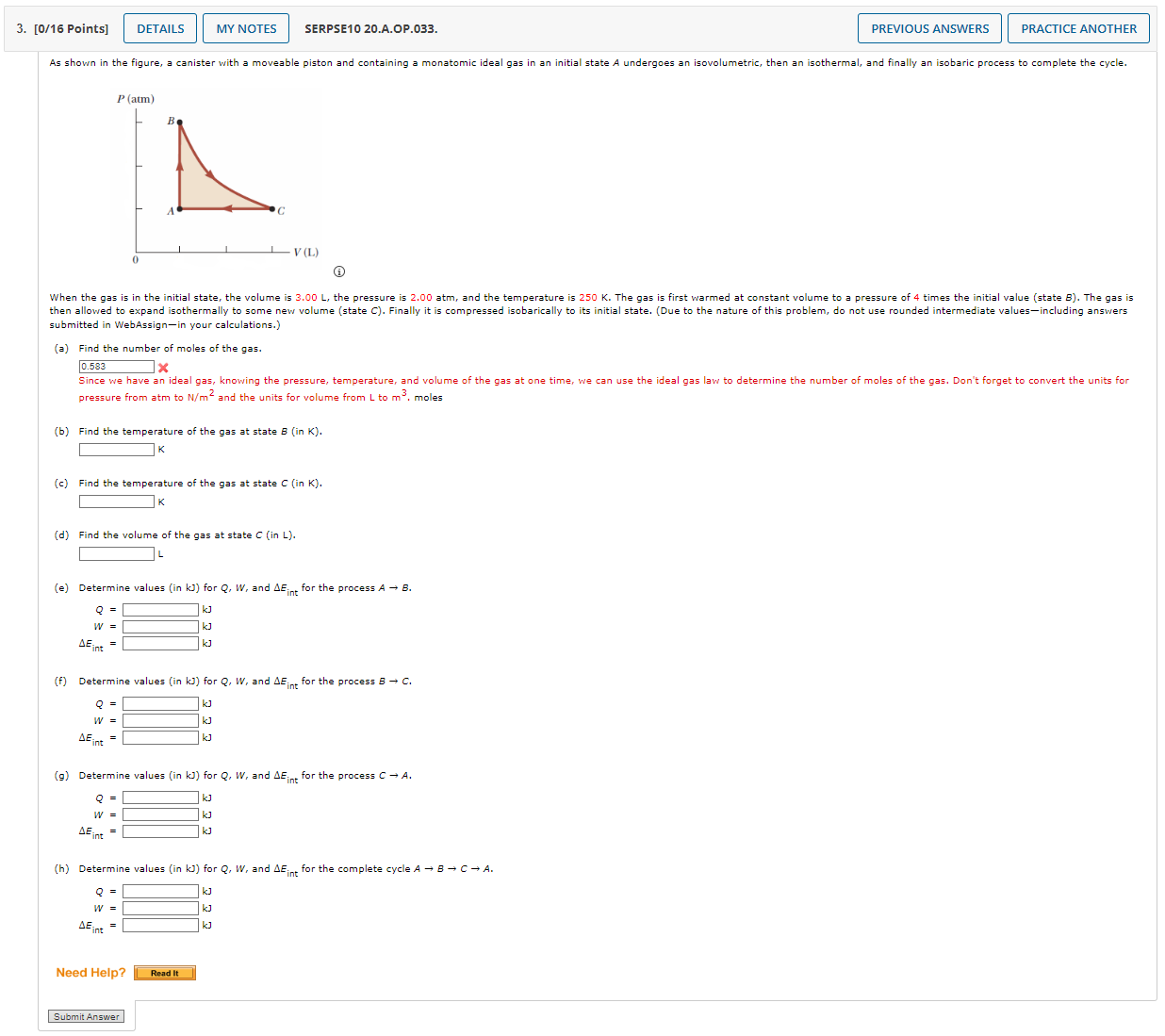Screen dimensions: 1165x1036
Task: Select the ΔE_int field for process C to A
Action: 159,830
